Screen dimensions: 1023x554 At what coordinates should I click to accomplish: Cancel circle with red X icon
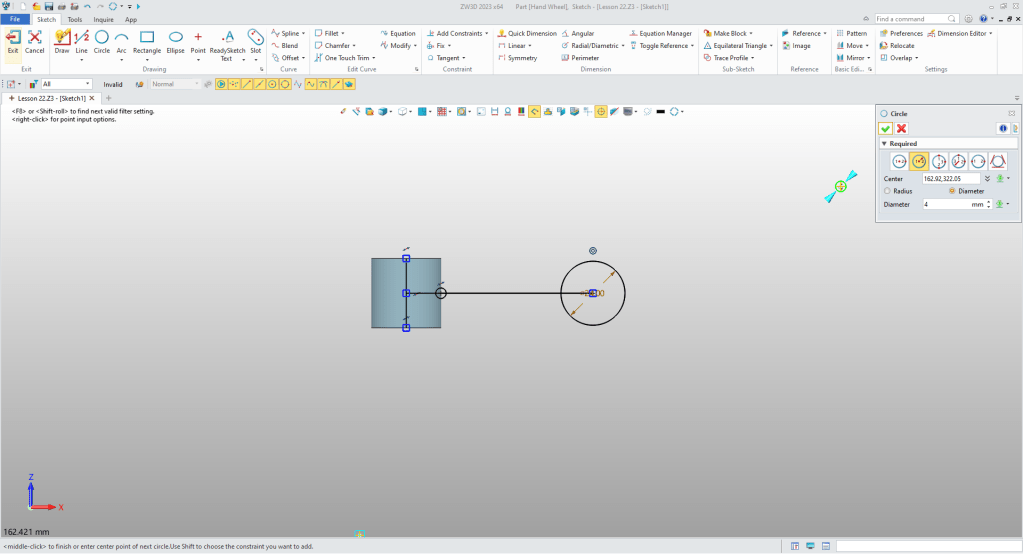pyautogui.click(x=902, y=128)
